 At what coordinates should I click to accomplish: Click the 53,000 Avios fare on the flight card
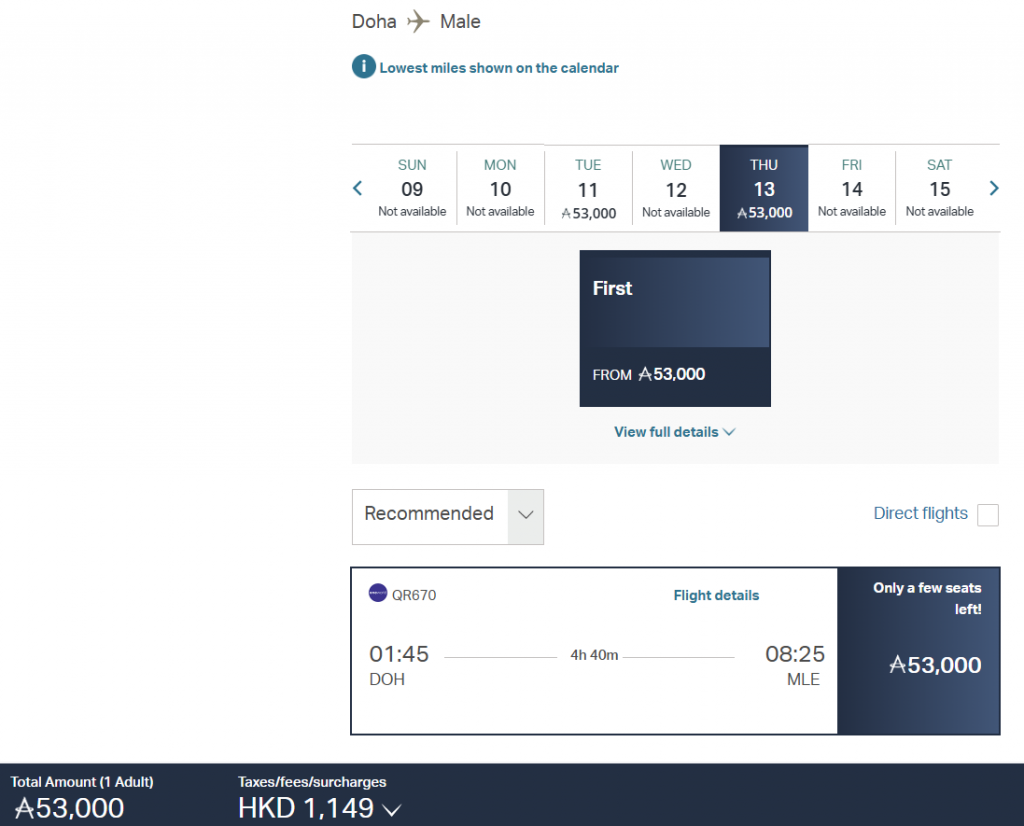[x=934, y=665]
